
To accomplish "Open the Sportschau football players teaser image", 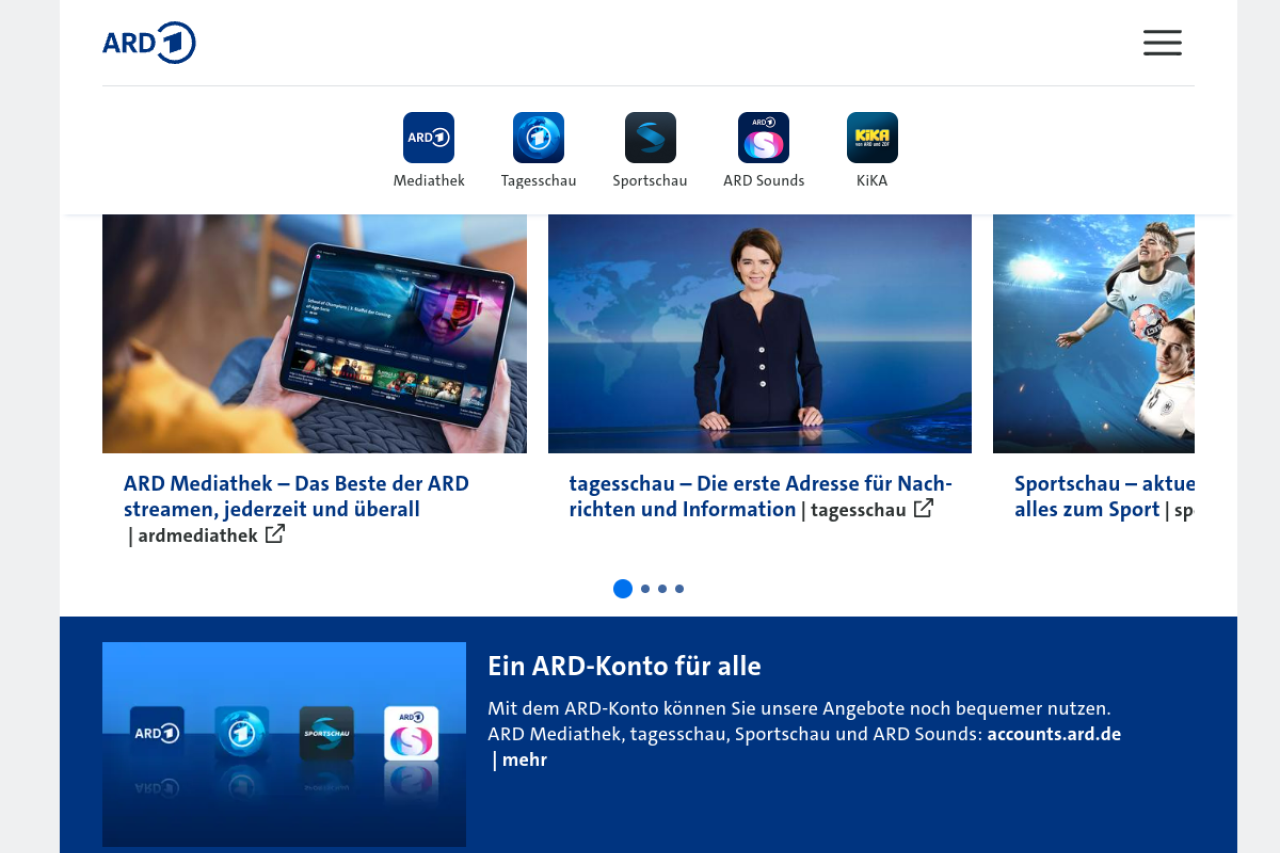I will [x=1094, y=334].
